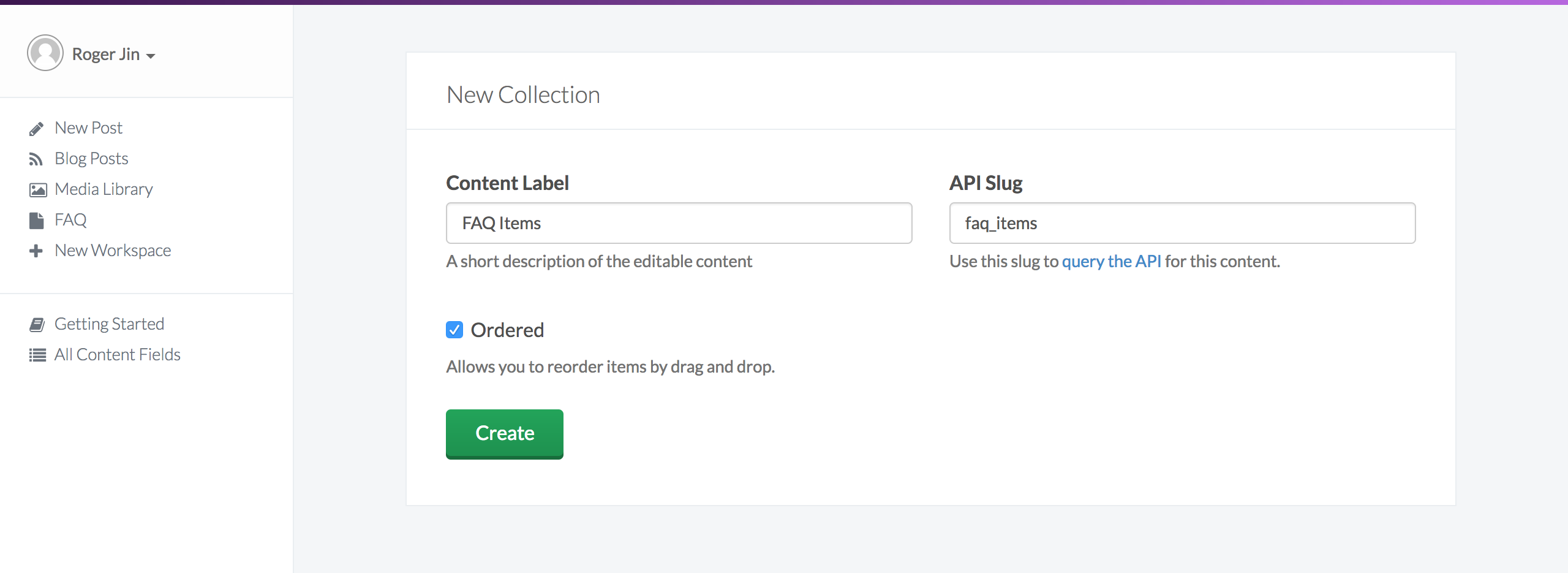
Task: Click the book icon beside Getting Started
Action: tap(37, 325)
